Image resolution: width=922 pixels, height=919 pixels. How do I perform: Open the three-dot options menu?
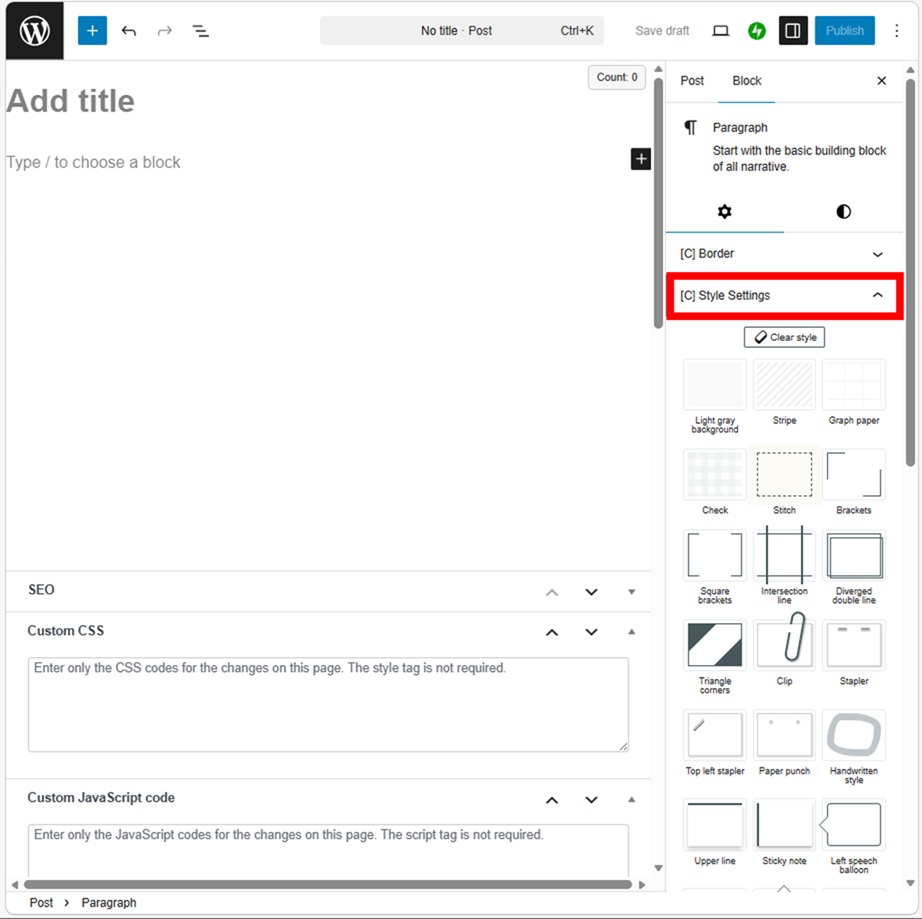pyautogui.click(x=896, y=31)
